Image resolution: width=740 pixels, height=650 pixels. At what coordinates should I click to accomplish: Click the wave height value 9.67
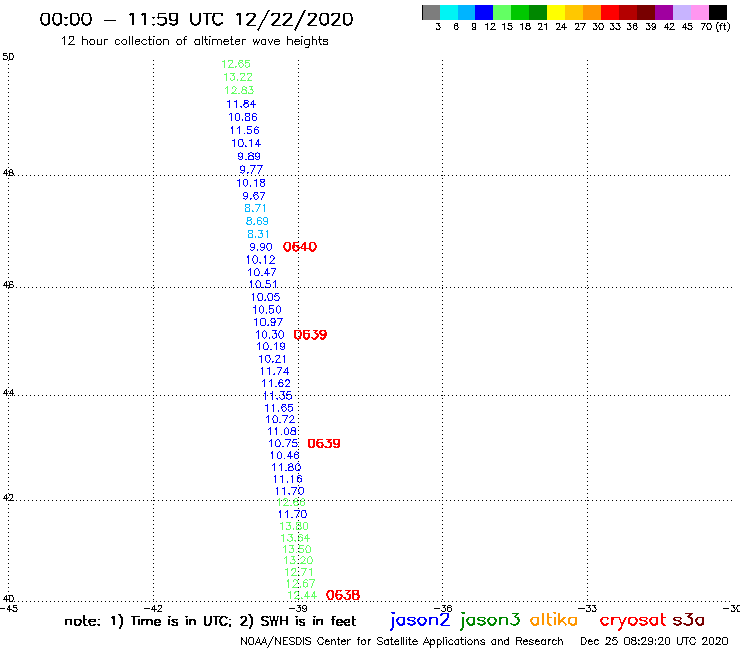point(254,196)
